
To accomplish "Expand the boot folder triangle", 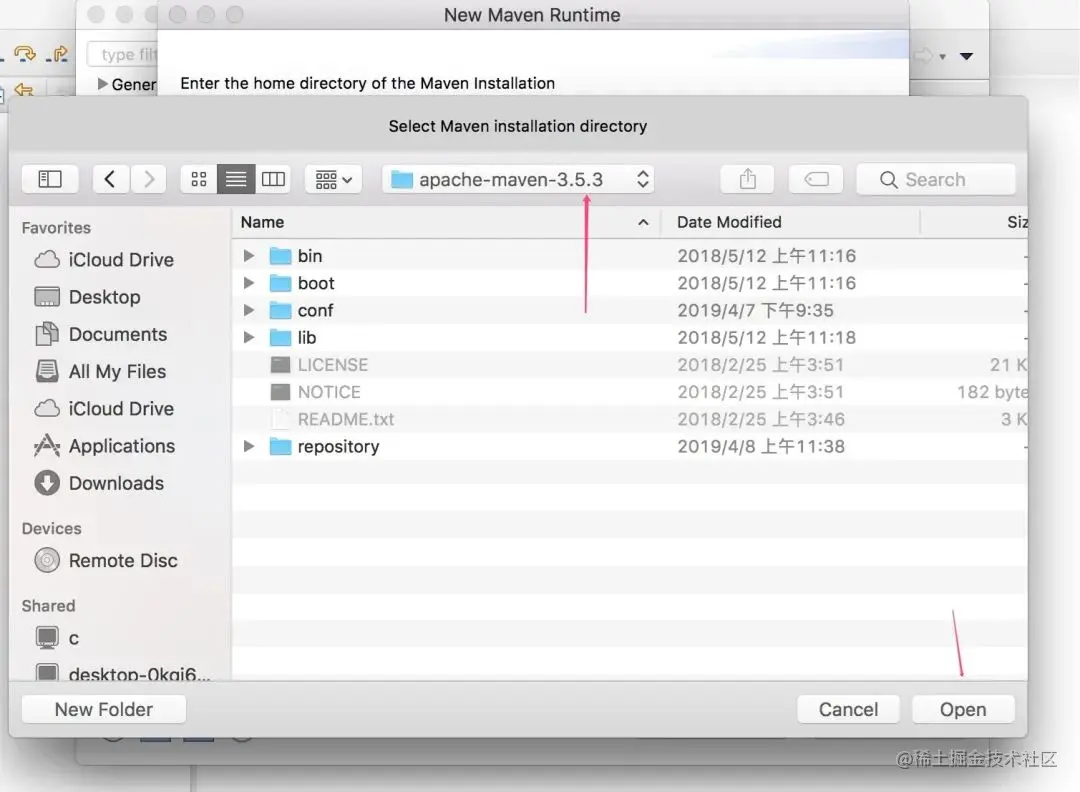I will 249,283.
